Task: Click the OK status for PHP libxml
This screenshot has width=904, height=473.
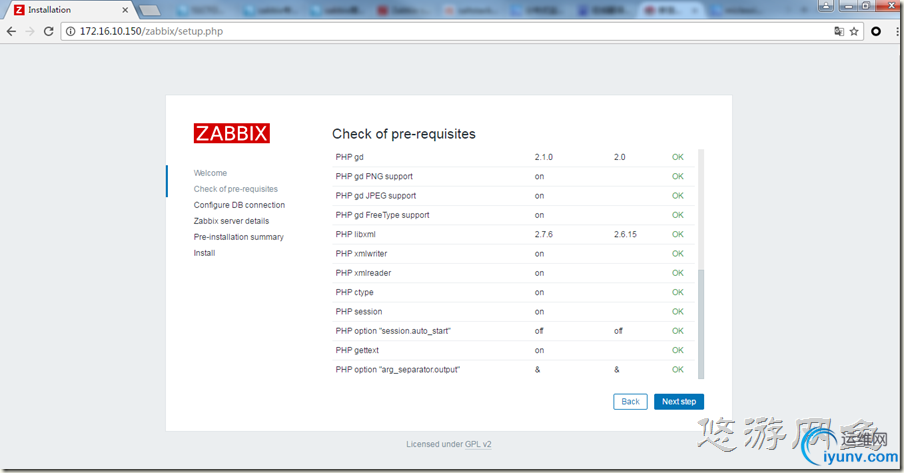Action: click(x=677, y=234)
